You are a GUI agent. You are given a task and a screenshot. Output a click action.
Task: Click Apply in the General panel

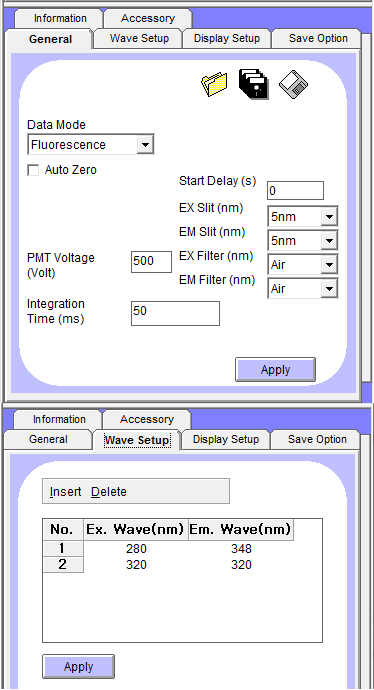275,370
